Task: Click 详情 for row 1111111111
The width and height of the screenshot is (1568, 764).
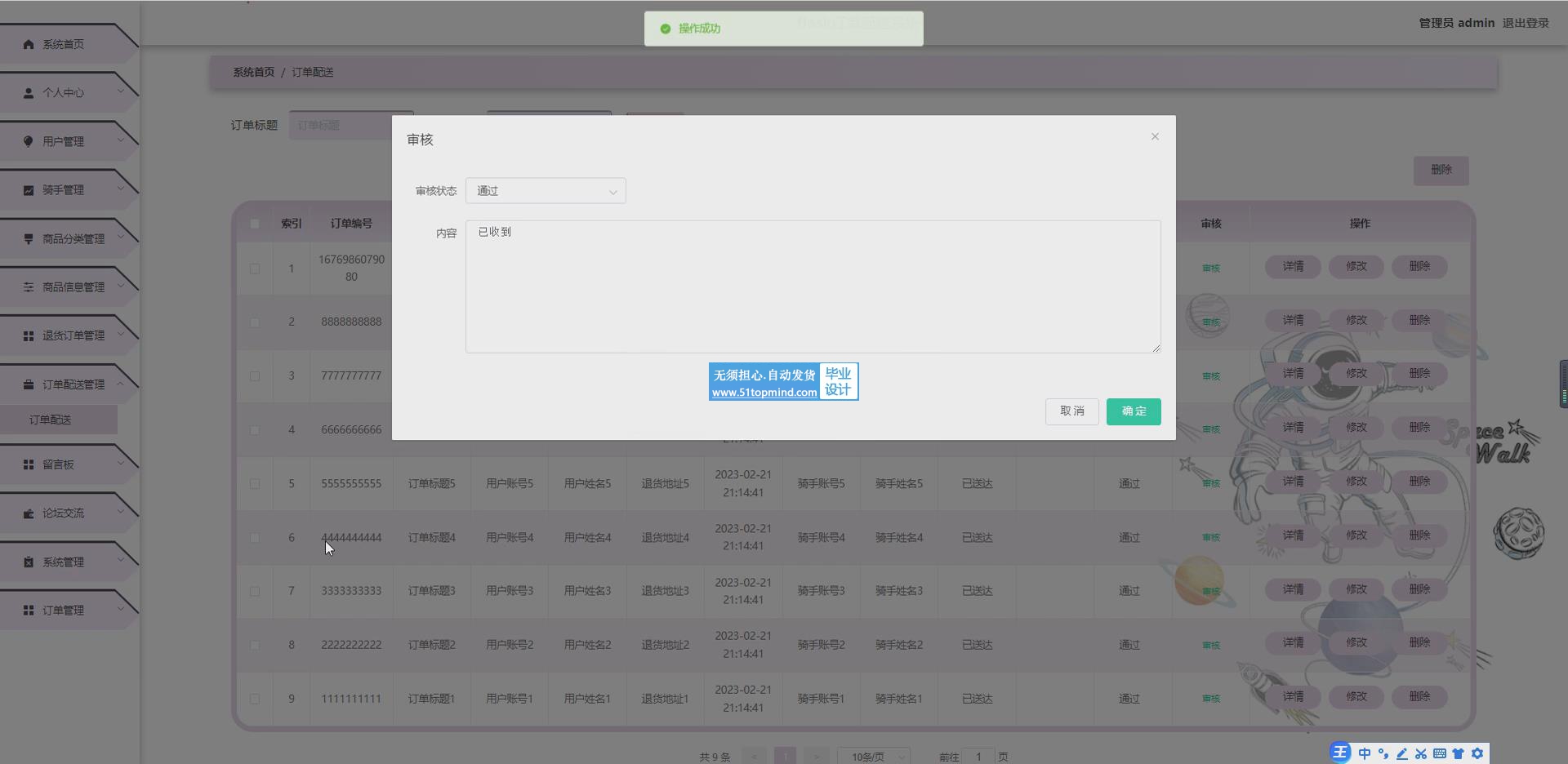Action: (1293, 697)
